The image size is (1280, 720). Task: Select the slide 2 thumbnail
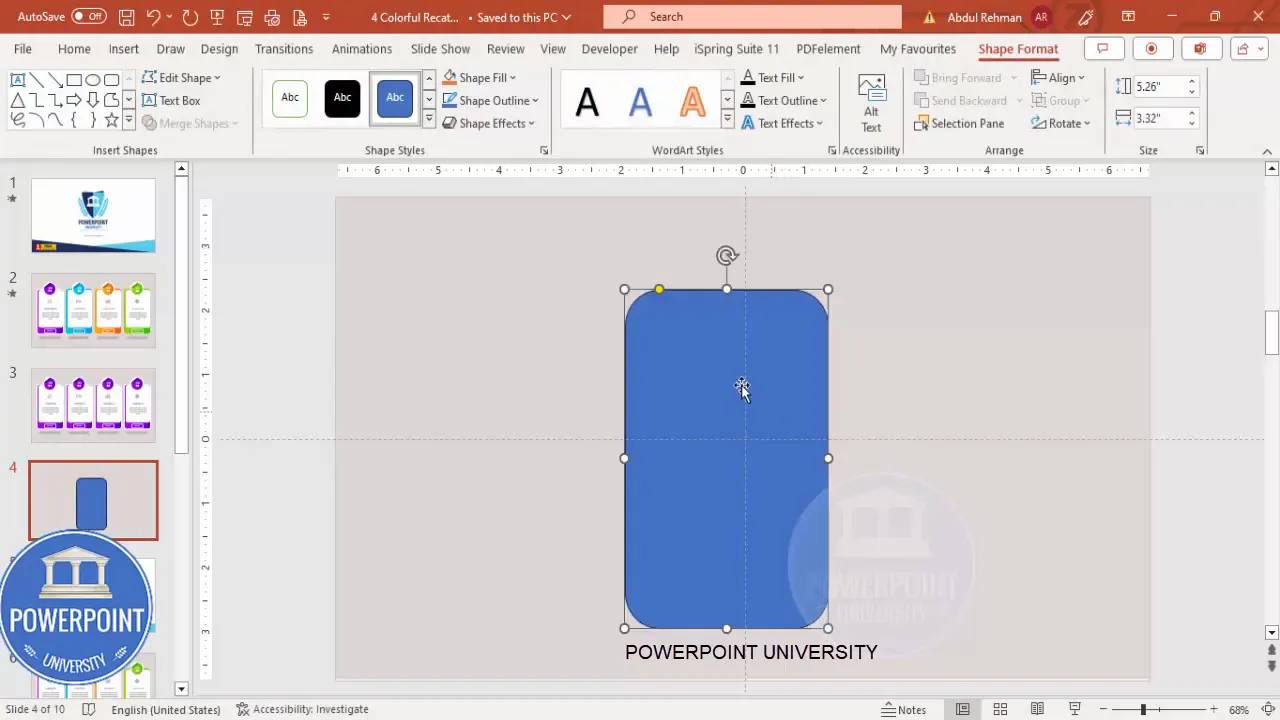pos(93,310)
